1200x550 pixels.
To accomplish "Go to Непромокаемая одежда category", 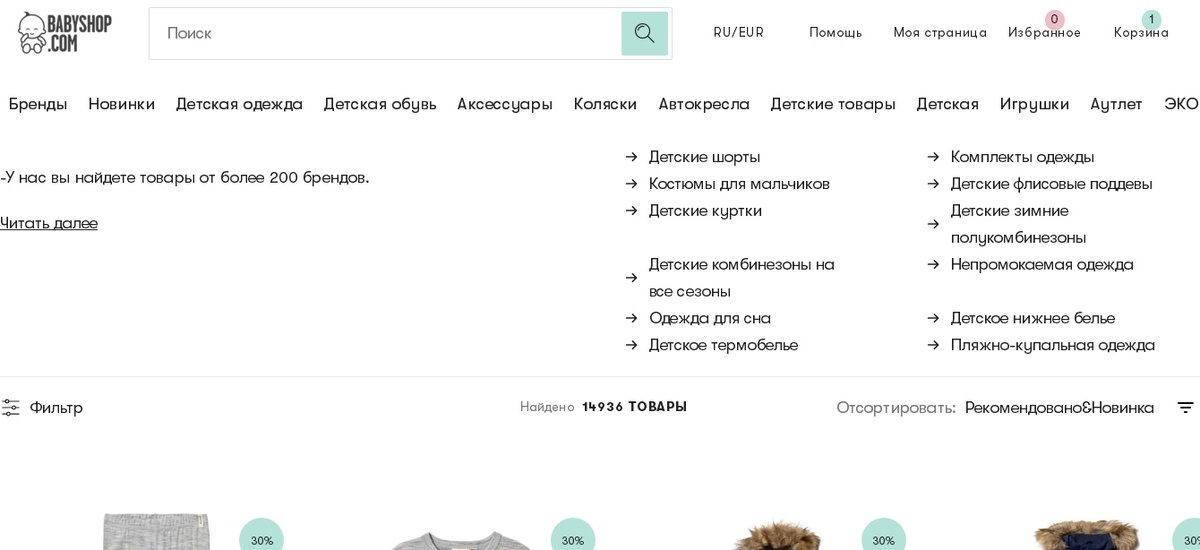I will click(x=1042, y=264).
